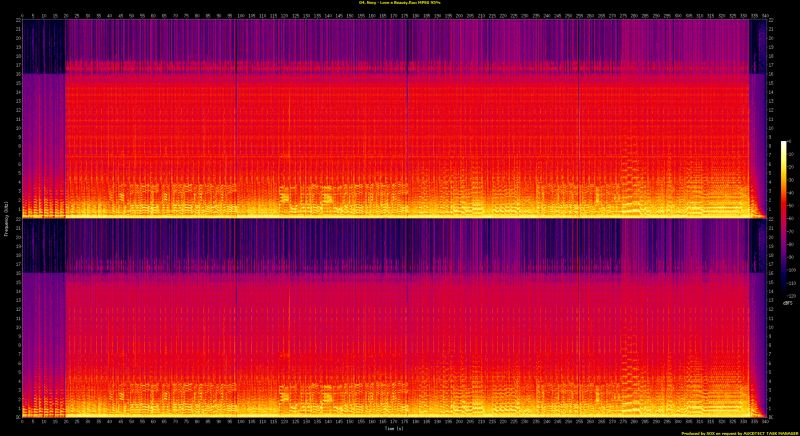800x436 pixels.
Task: Click the spectrogram title text at top
Action: pyautogui.click(x=400, y=4)
